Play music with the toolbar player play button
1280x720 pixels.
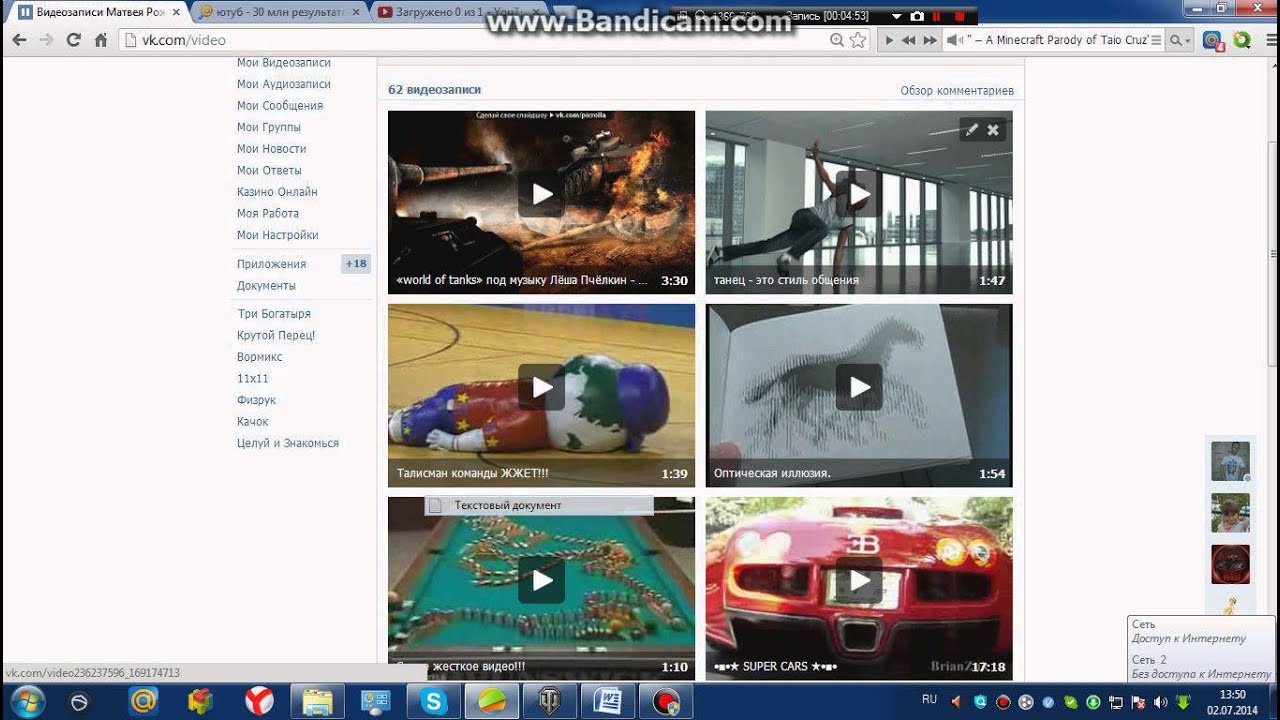point(888,40)
